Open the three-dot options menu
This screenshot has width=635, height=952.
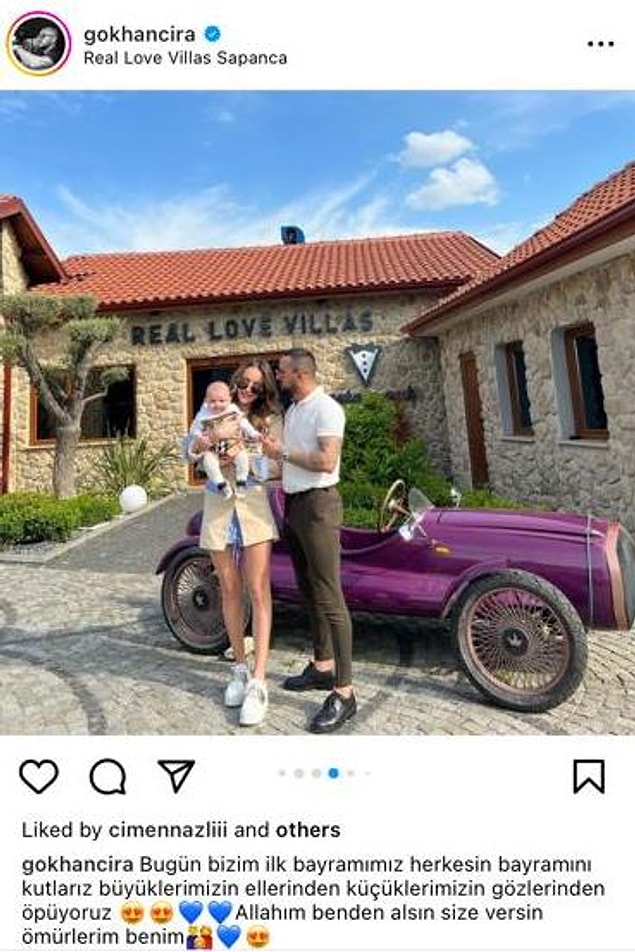pyautogui.click(x=600, y=44)
